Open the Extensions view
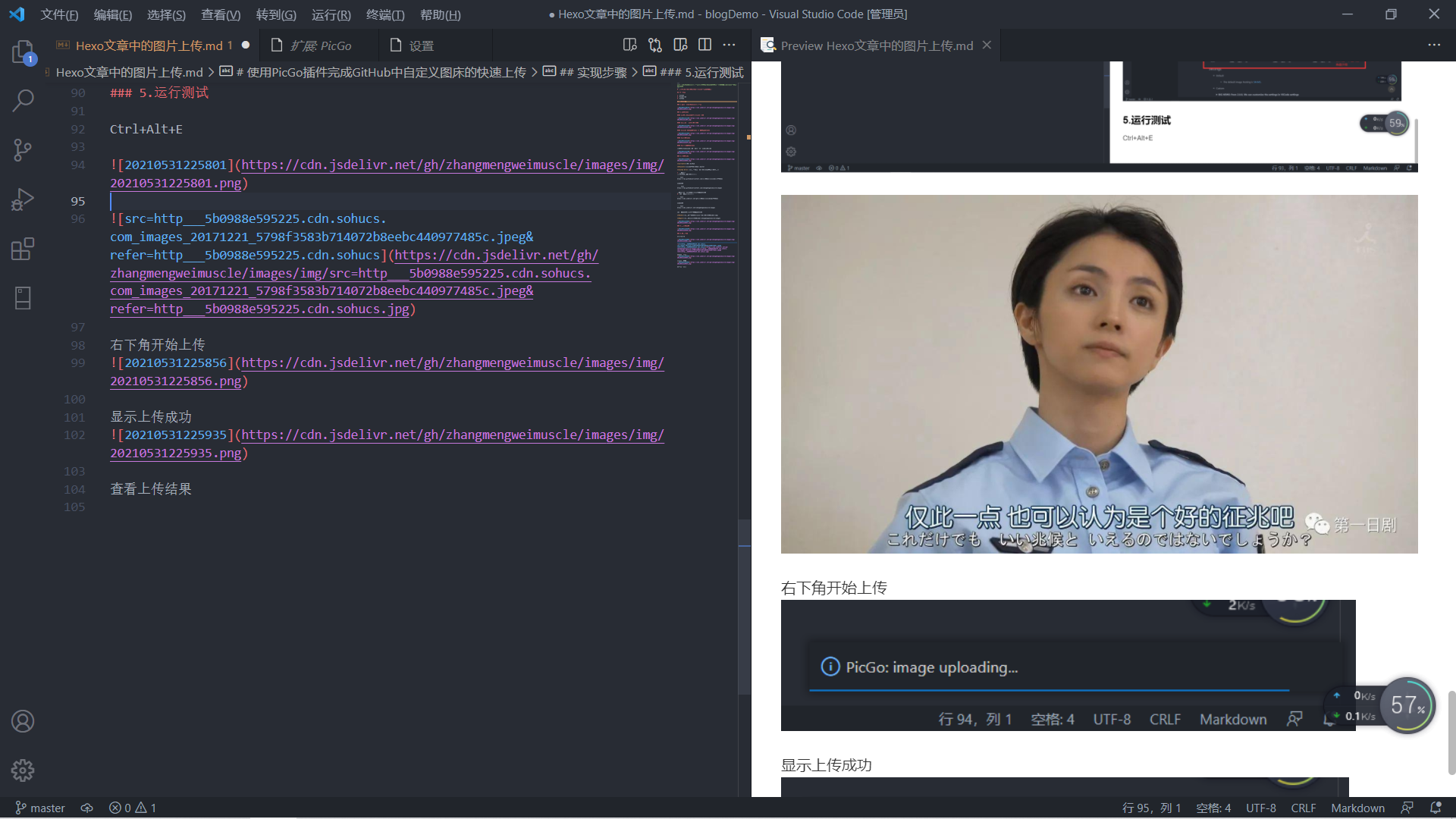This screenshot has width=1456, height=819. (23, 249)
